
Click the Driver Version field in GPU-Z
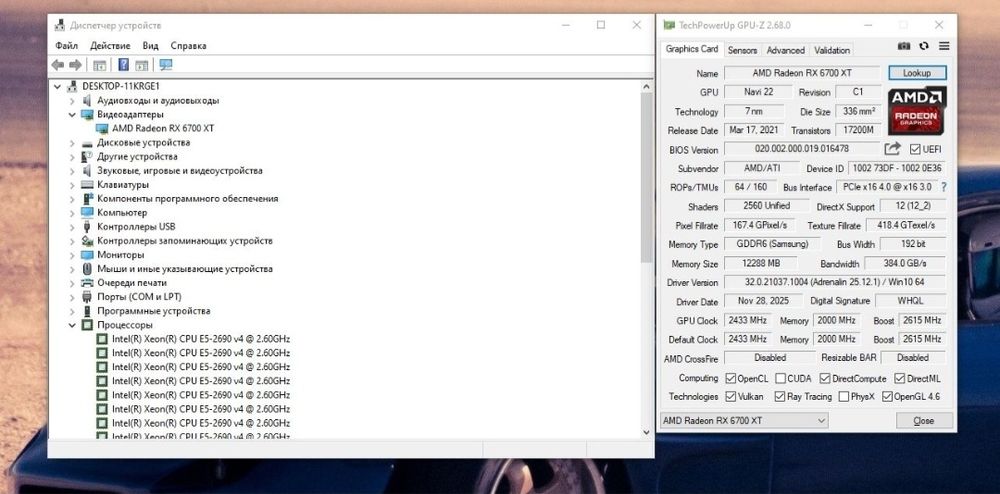click(835, 282)
